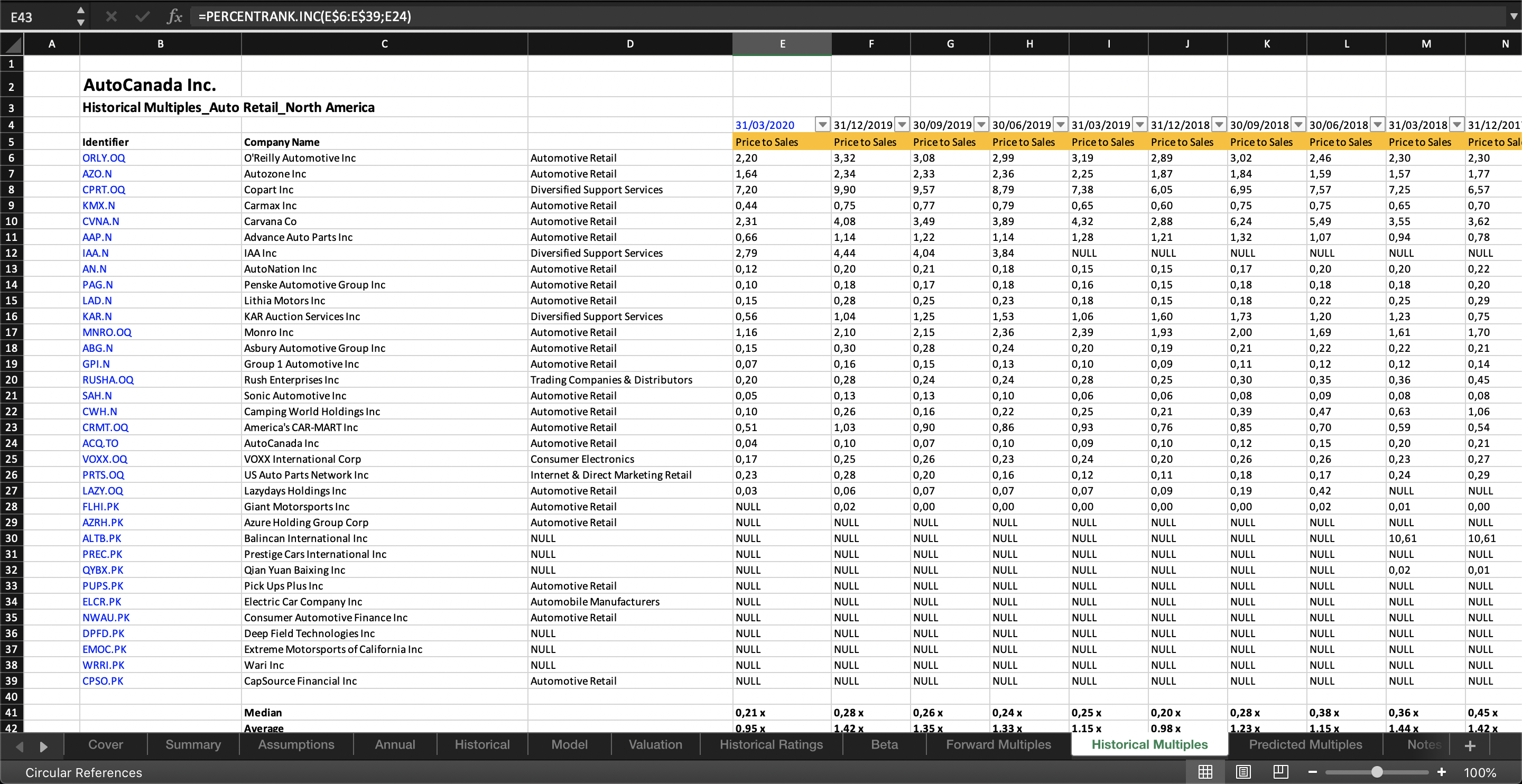The height and width of the screenshot is (784, 1522).
Task: Open Insert Function fx dialog
Action: (x=175, y=16)
